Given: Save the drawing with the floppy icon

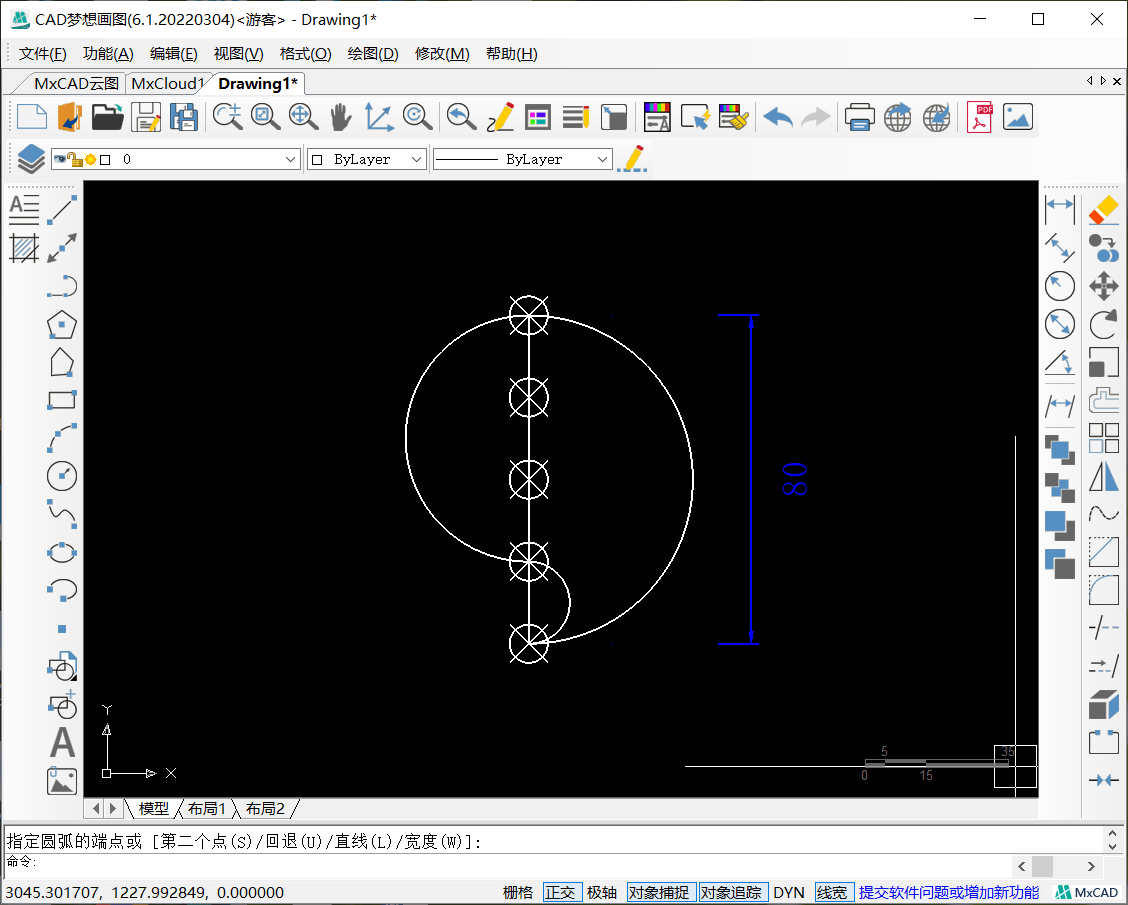Looking at the screenshot, I should coord(146,117).
